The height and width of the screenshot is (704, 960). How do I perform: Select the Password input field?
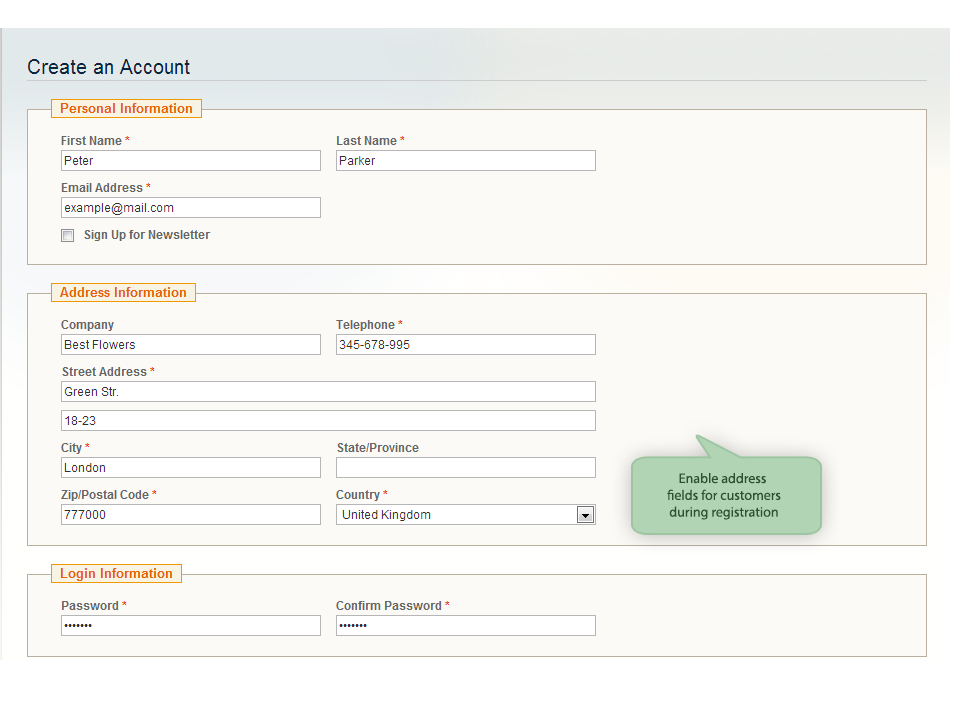click(190, 626)
